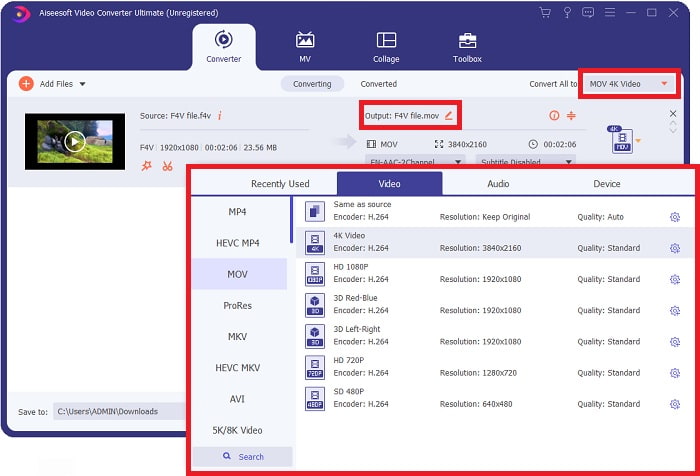Open settings gear for 3D Red-Blue preset

point(675,311)
